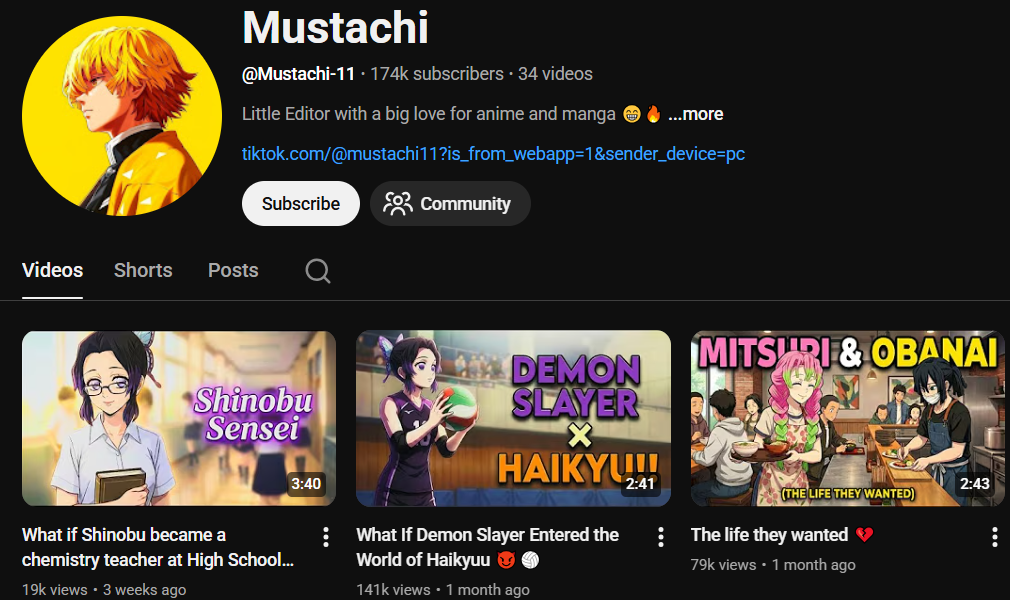This screenshot has width=1010, height=600.
Task: Open title 'What if Shinobu became a chemistry teacher'
Action: [x=158, y=547]
